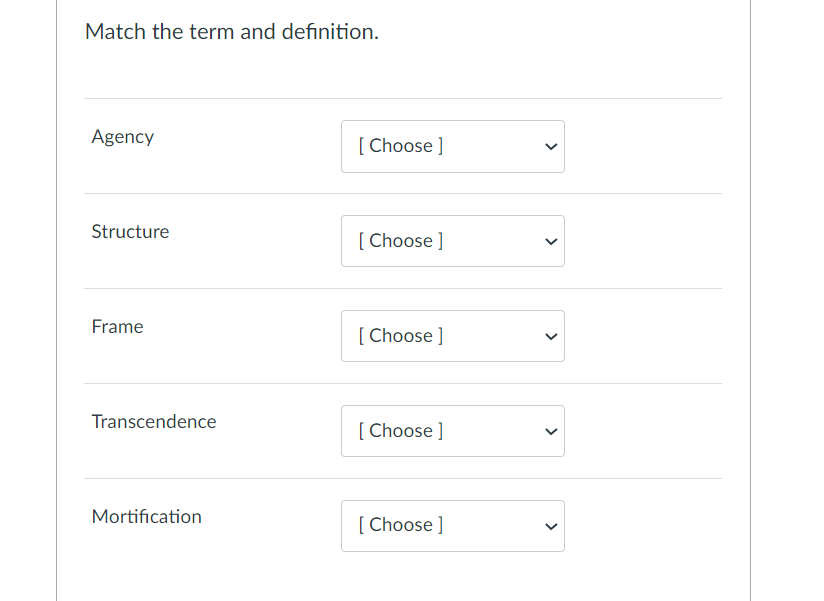Expand the Frame definition combo box

tap(452, 336)
